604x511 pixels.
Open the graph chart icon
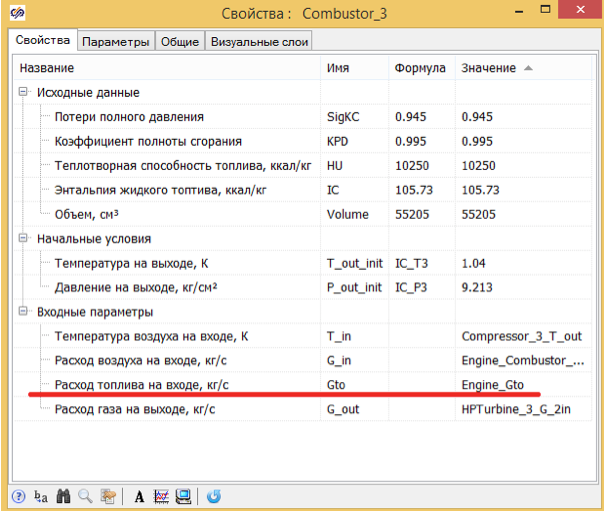pyautogui.click(x=161, y=496)
